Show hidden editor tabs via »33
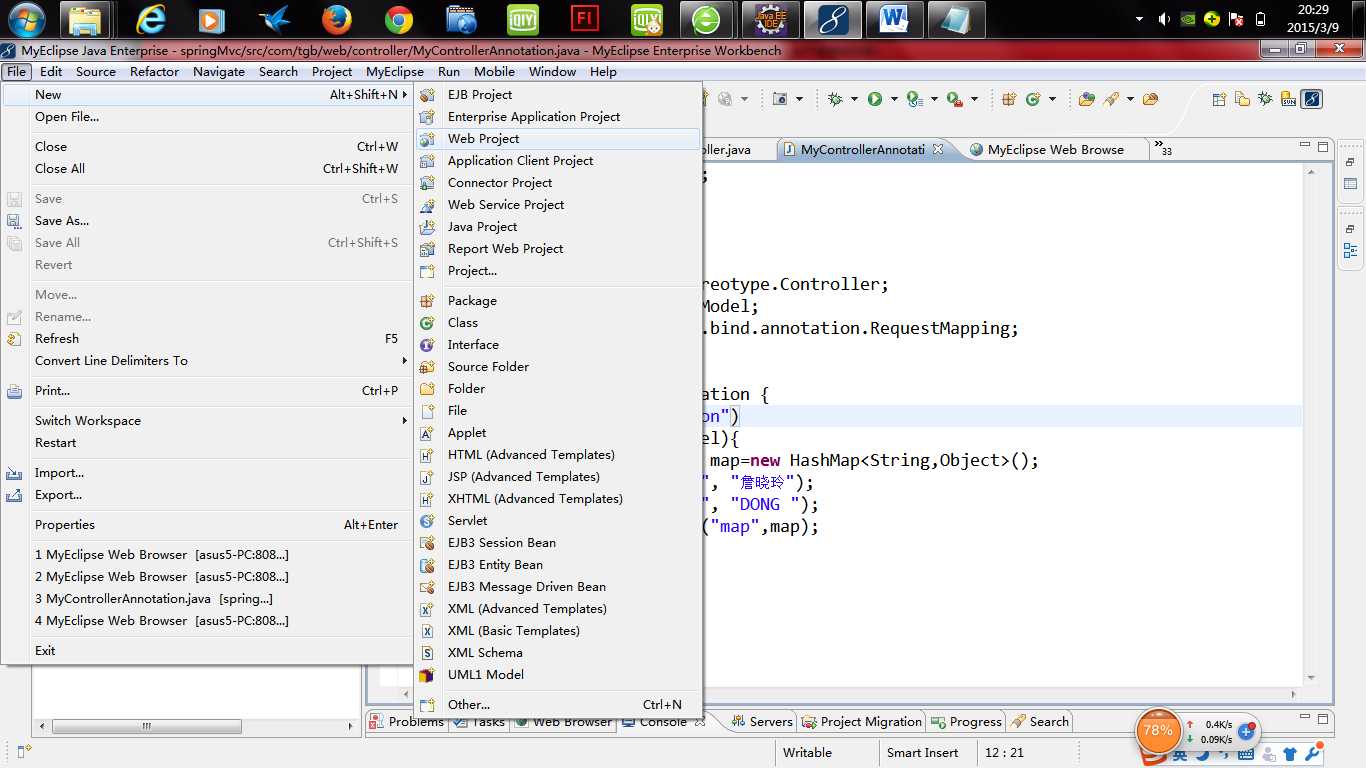The image size is (1366, 768). point(1163,148)
